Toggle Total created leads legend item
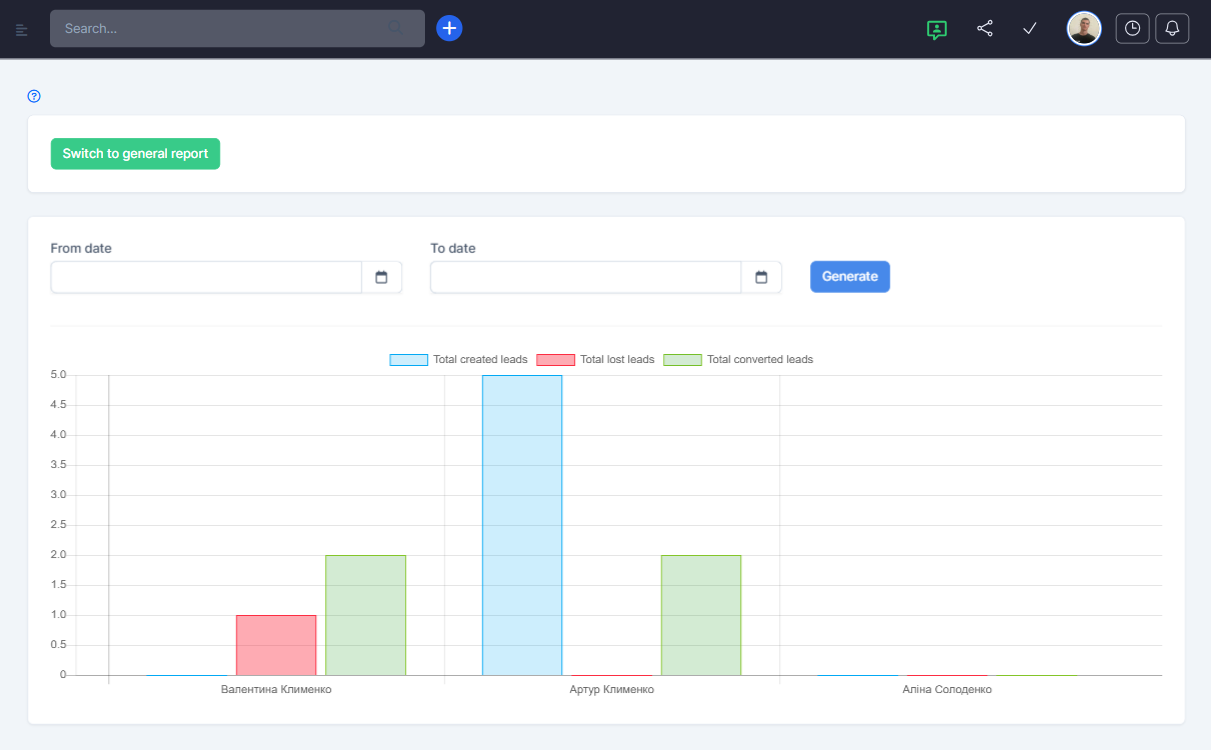Screen dimensions: 1211x750 459,359
